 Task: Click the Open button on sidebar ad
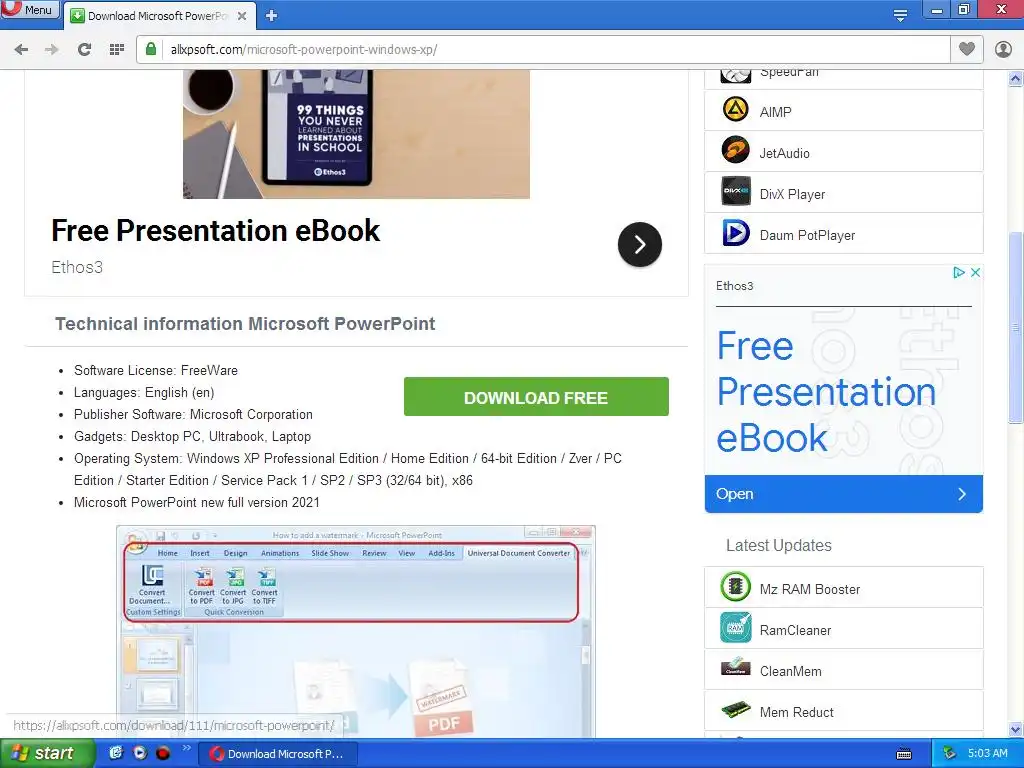(844, 494)
